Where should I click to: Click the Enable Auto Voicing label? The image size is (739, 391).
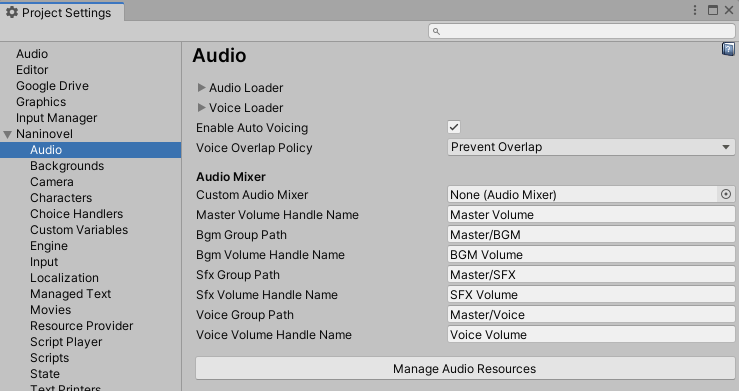coord(252,128)
